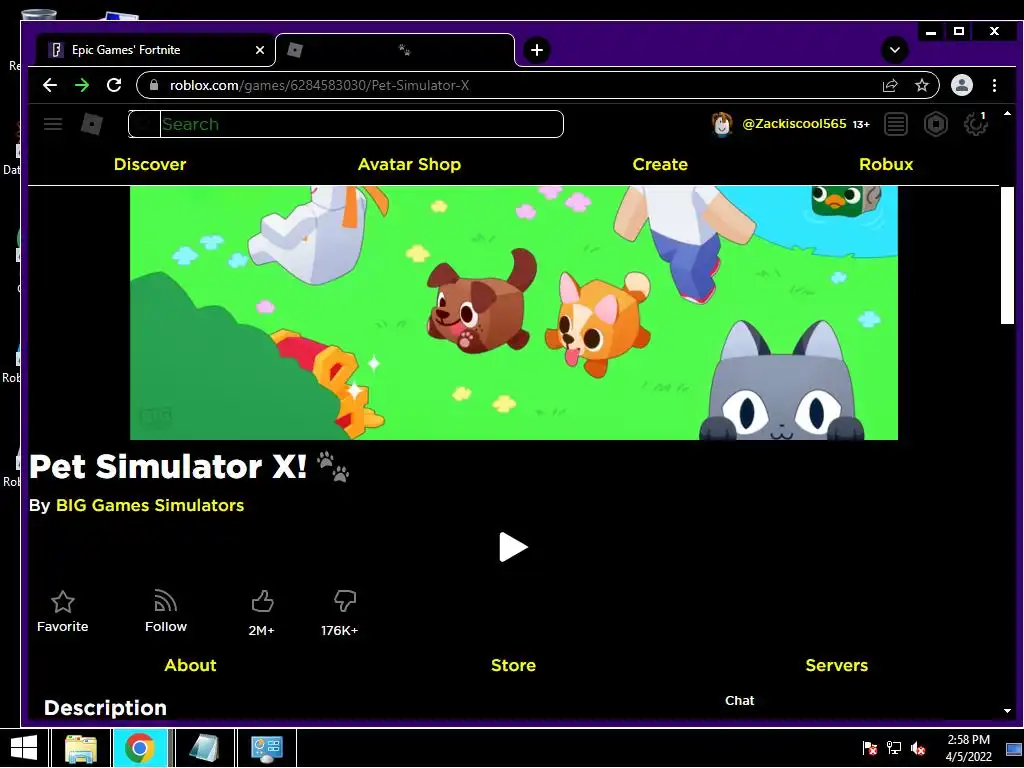1024x768 pixels.
Task: Open Chrome three-dot menu
Action: 995,86
